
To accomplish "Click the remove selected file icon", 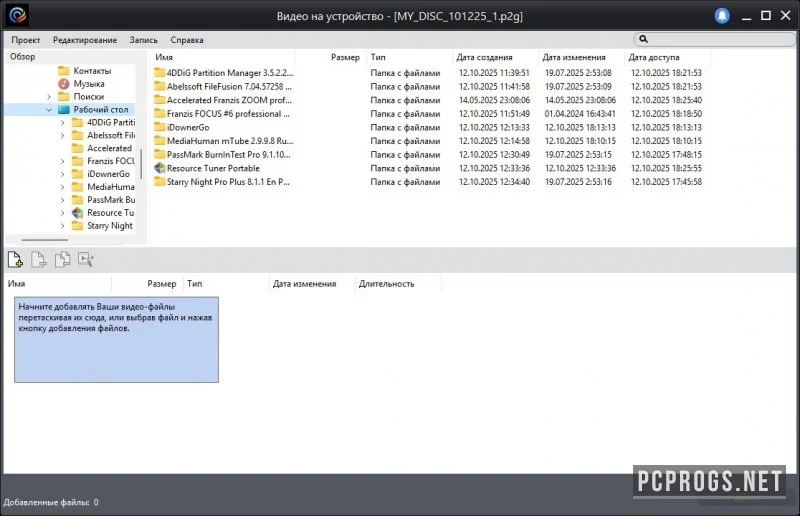I will (x=39, y=260).
